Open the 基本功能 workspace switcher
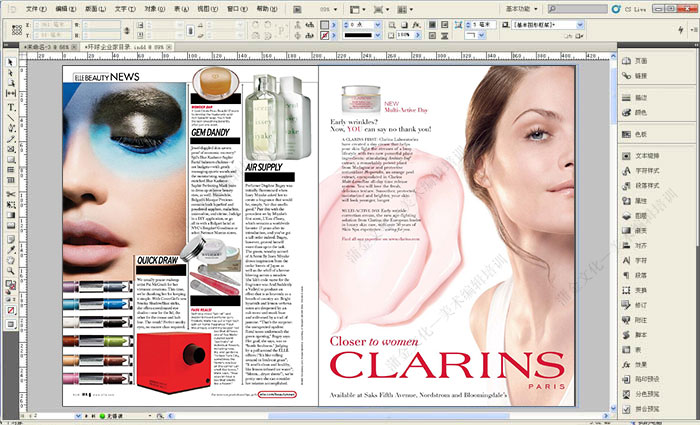The image size is (700, 425). coord(521,9)
